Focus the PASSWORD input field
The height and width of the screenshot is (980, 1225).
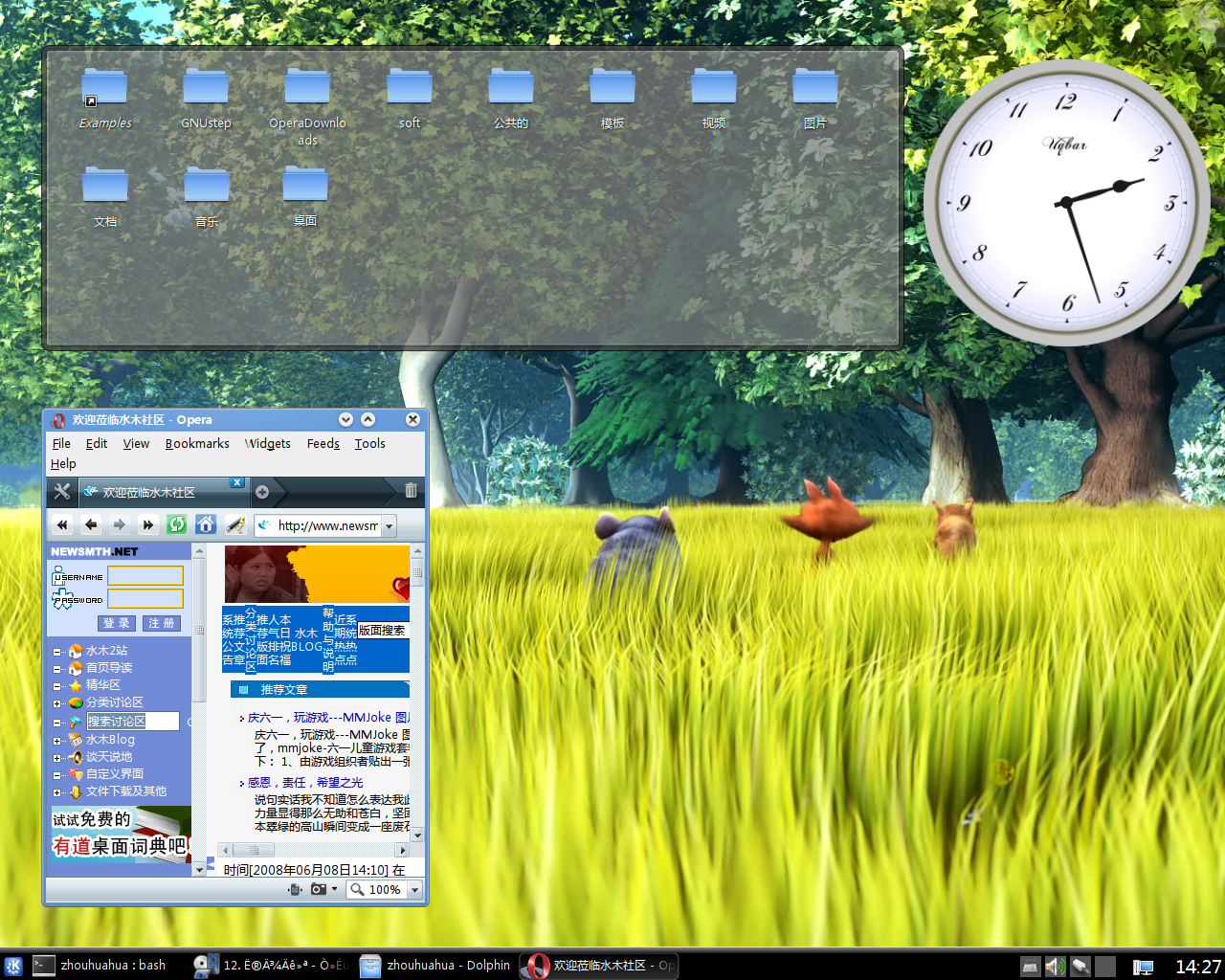[x=145, y=599]
